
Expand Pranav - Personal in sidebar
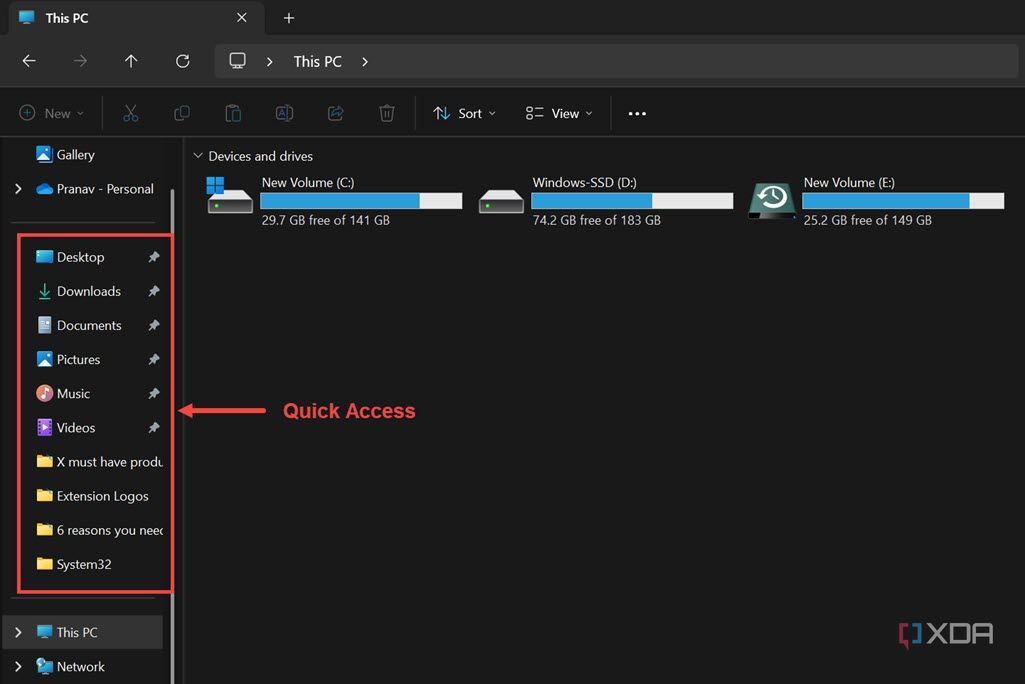(x=18, y=188)
